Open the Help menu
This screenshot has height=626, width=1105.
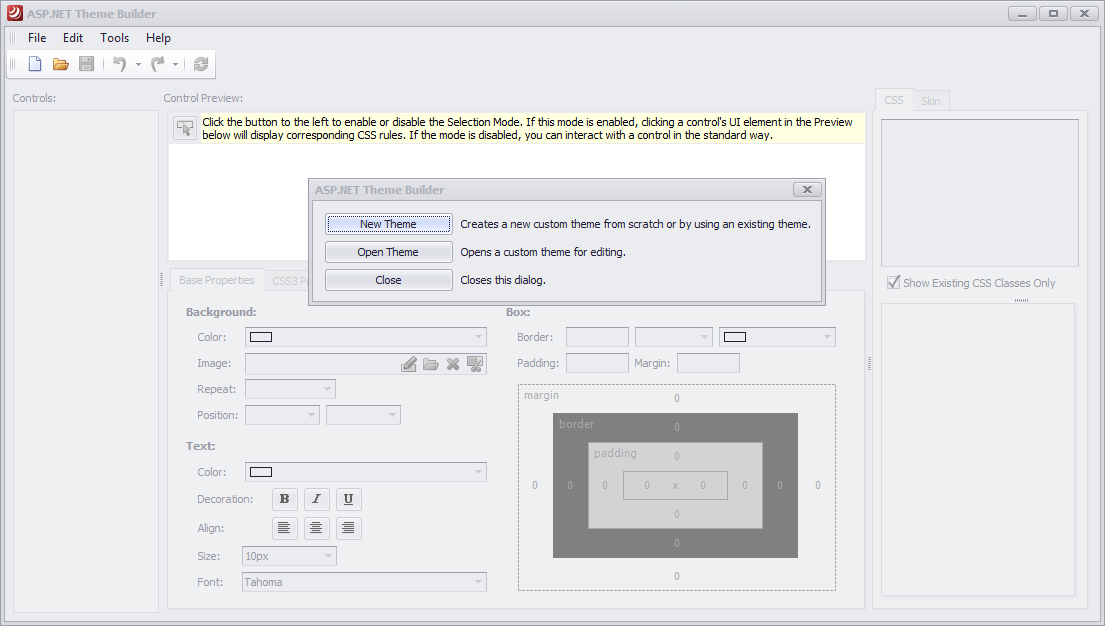[x=158, y=38]
